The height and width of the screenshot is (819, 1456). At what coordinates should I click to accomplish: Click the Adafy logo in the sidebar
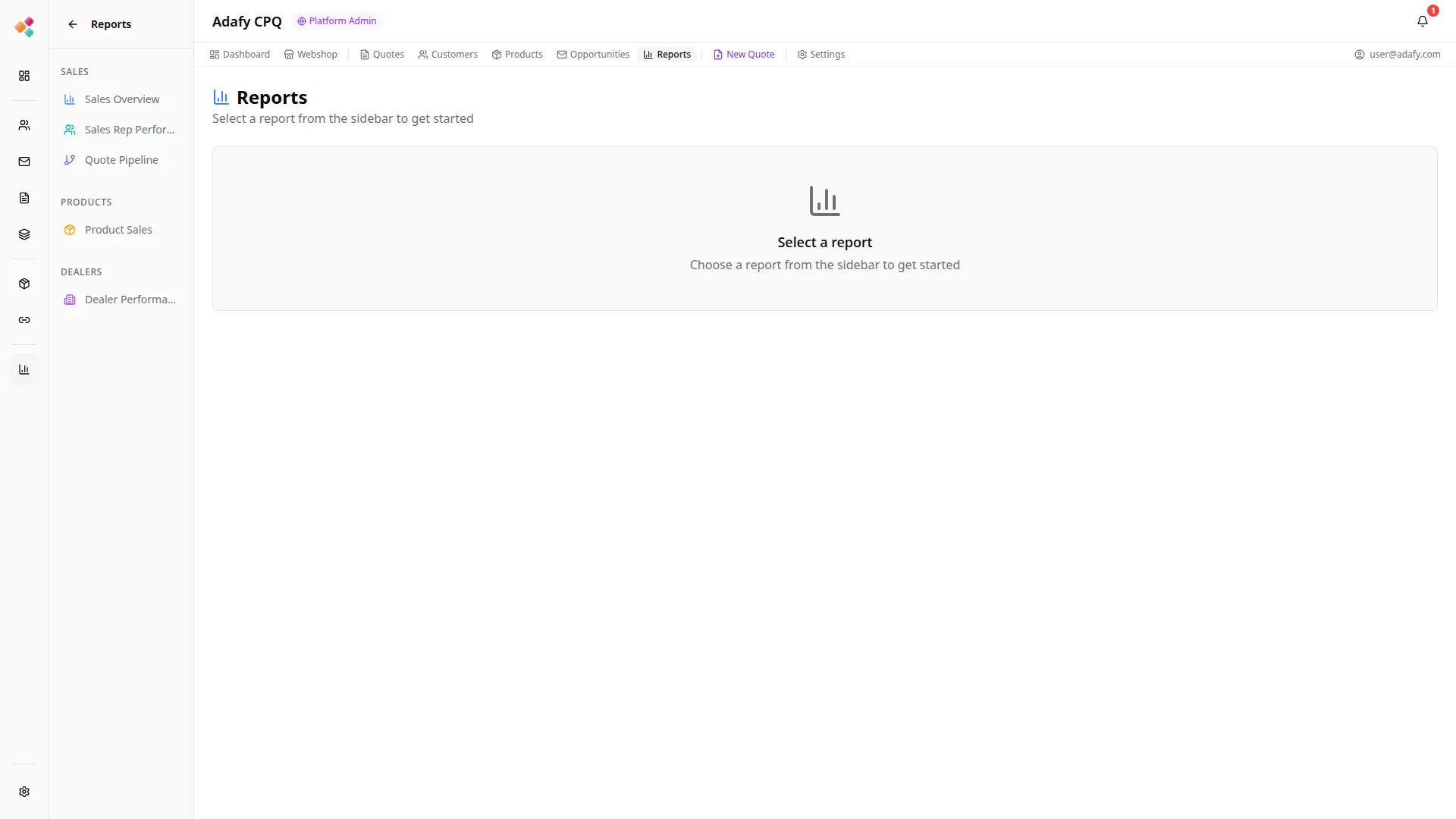pyautogui.click(x=24, y=27)
